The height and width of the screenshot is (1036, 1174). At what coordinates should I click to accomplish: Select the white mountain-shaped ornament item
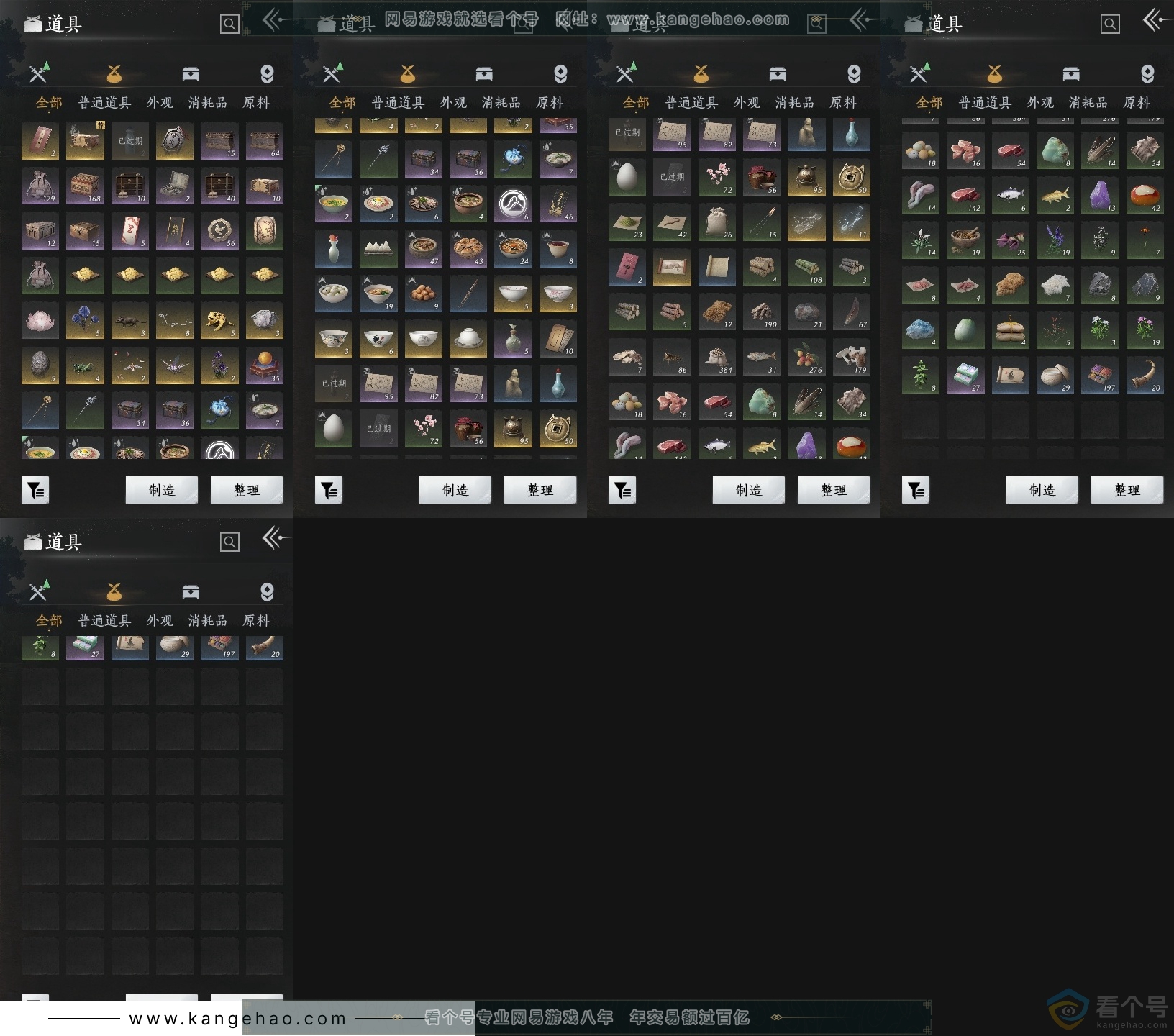click(378, 249)
